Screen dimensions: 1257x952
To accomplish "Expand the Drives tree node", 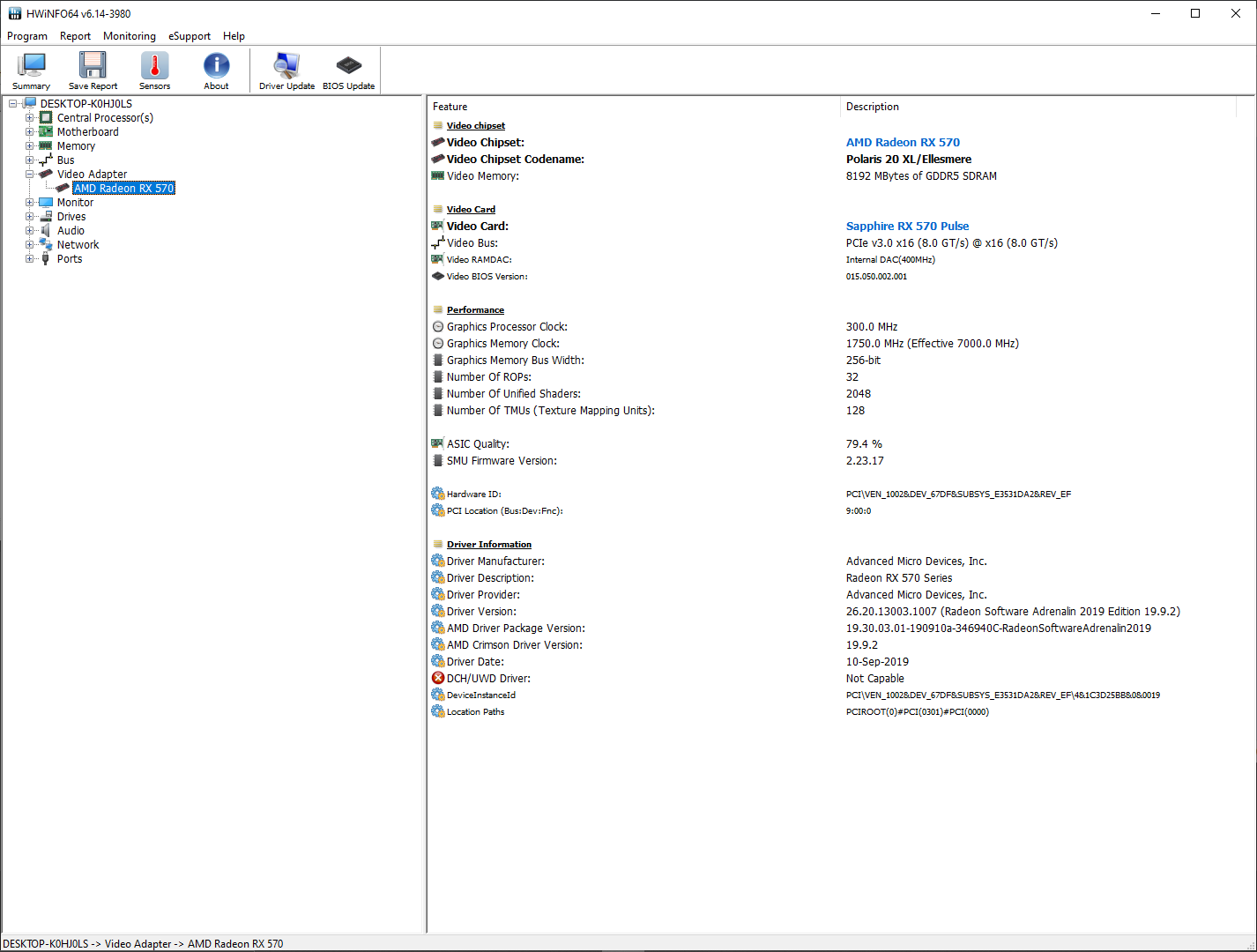I will tap(29, 216).
